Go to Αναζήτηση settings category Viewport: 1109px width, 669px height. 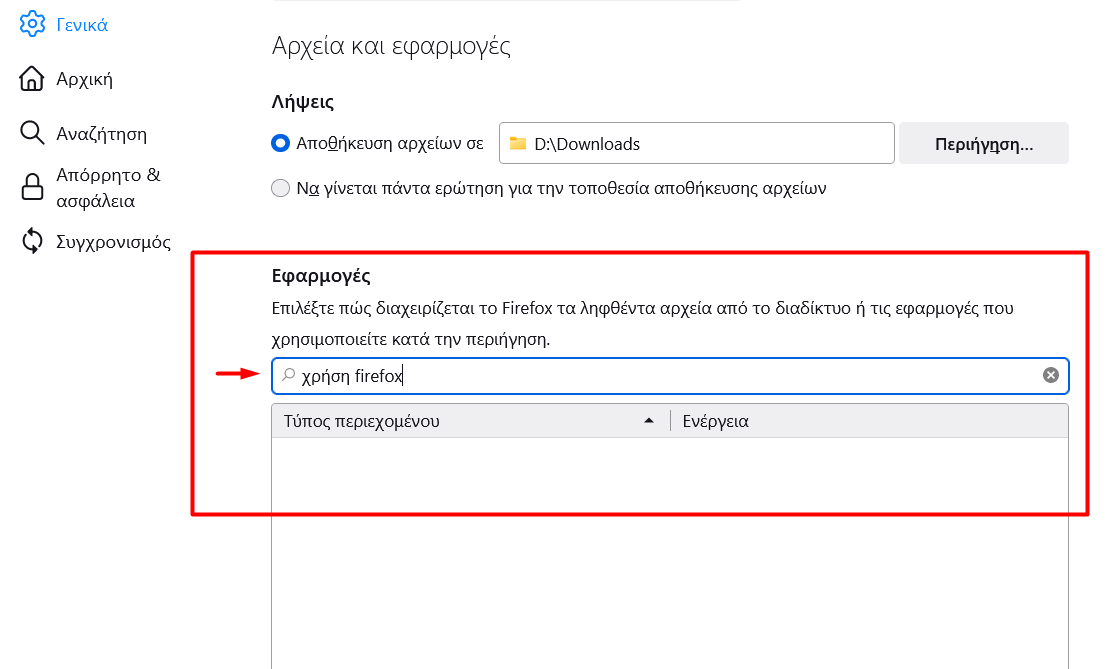(102, 134)
